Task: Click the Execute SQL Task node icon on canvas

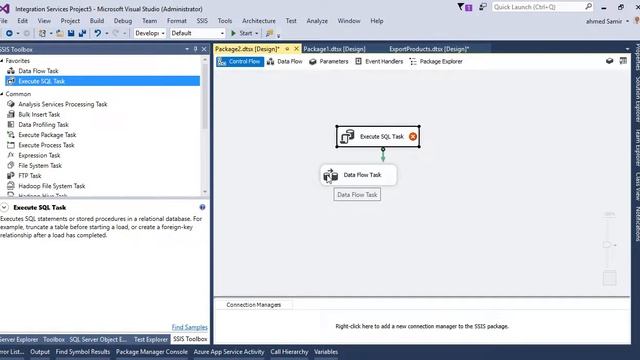Action: point(347,136)
